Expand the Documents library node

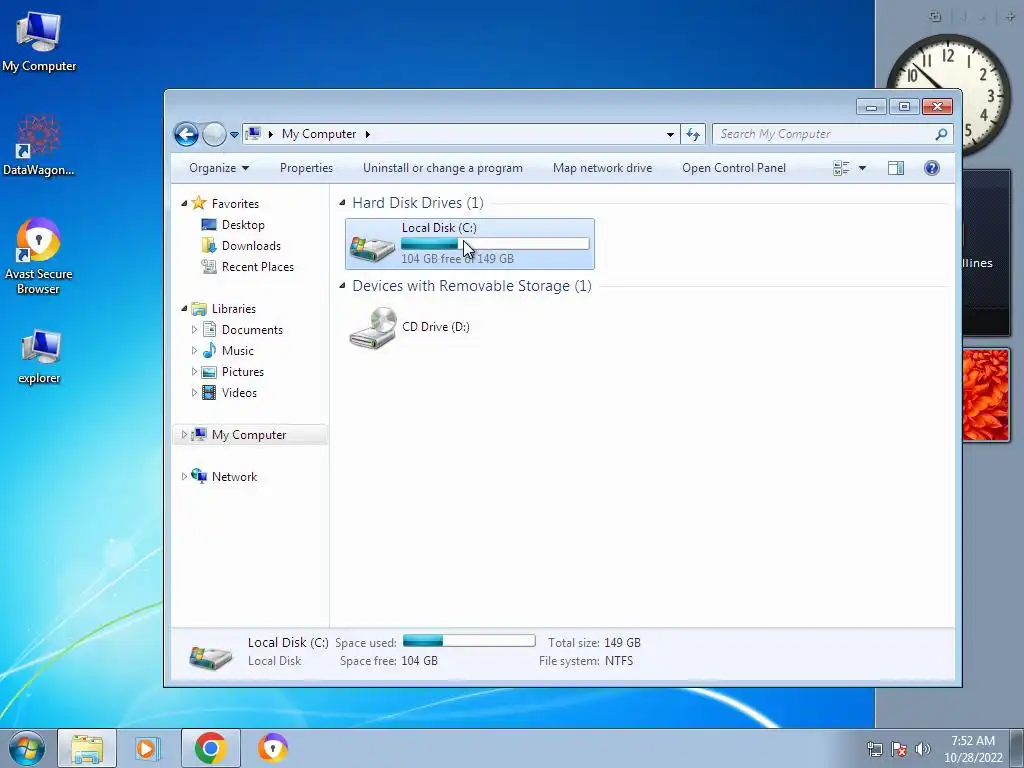[194, 330]
